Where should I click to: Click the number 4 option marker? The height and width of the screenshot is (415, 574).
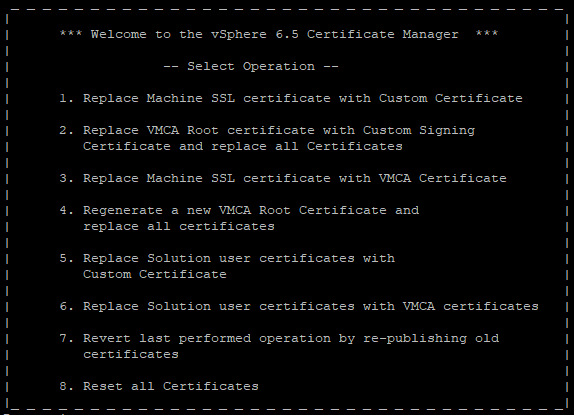[x=66, y=210]
